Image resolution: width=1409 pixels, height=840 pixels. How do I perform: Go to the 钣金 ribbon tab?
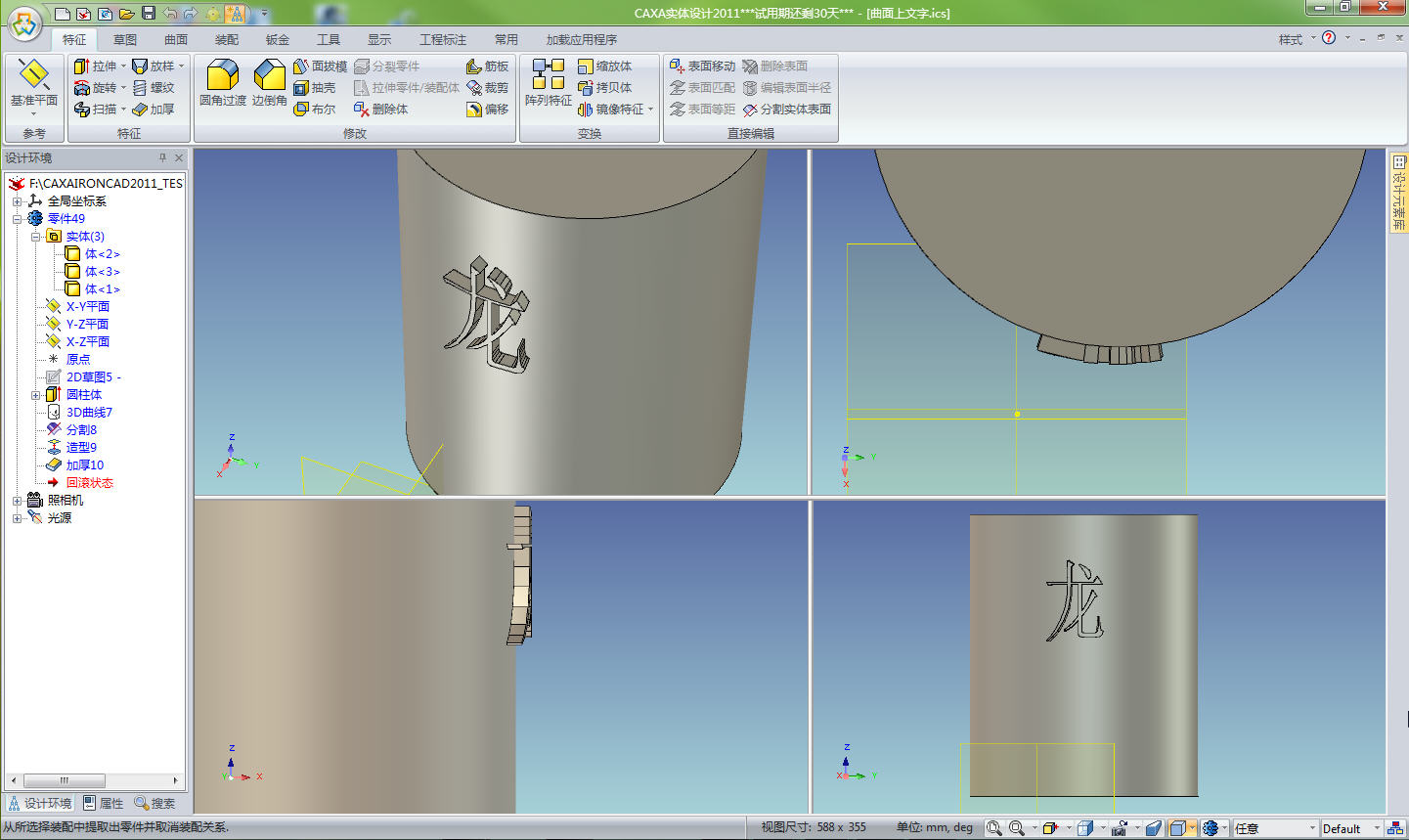(x=278, y=40)
